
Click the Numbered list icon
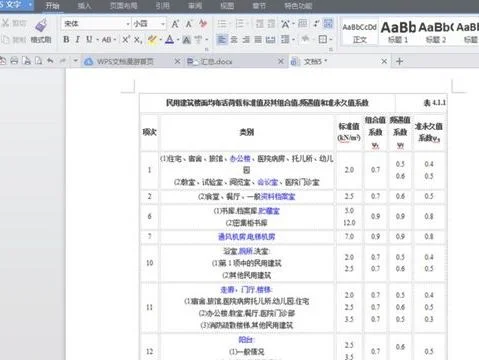(x=240, y=24)
